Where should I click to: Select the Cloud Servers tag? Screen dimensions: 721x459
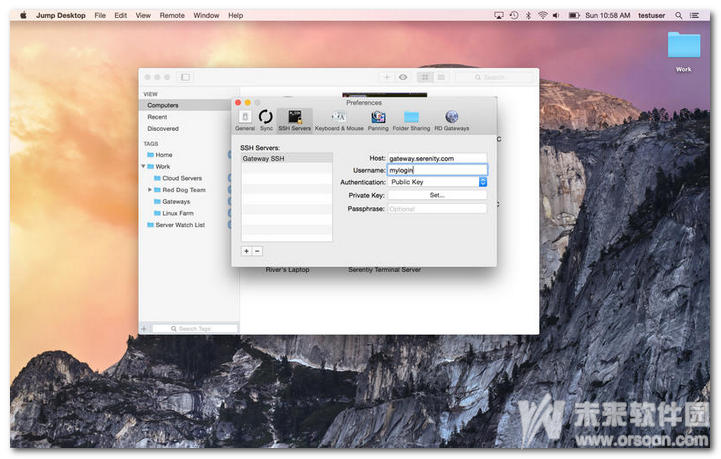pos(178,178)
